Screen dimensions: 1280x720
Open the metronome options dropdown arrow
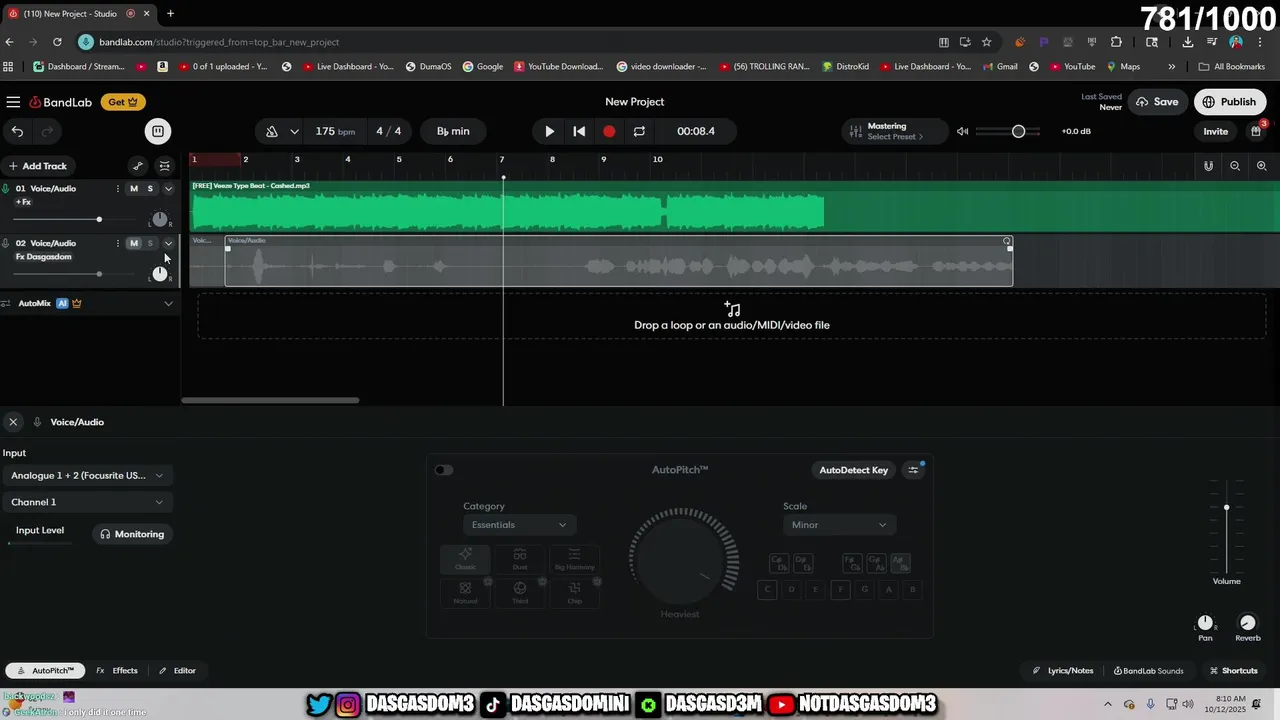(294, 131)
